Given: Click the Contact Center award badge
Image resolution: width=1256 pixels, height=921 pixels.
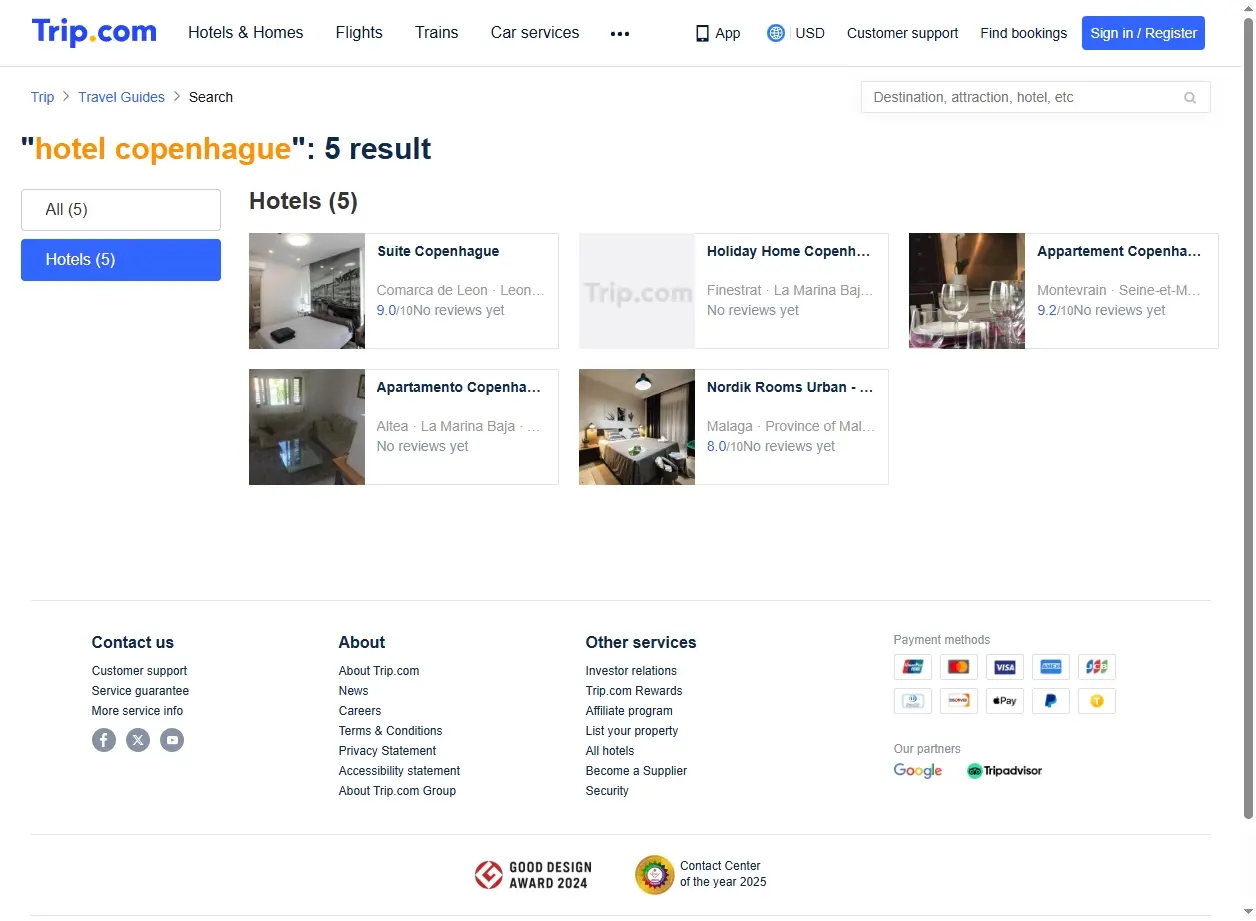Looking at the screenshot, I should point(701,874).
